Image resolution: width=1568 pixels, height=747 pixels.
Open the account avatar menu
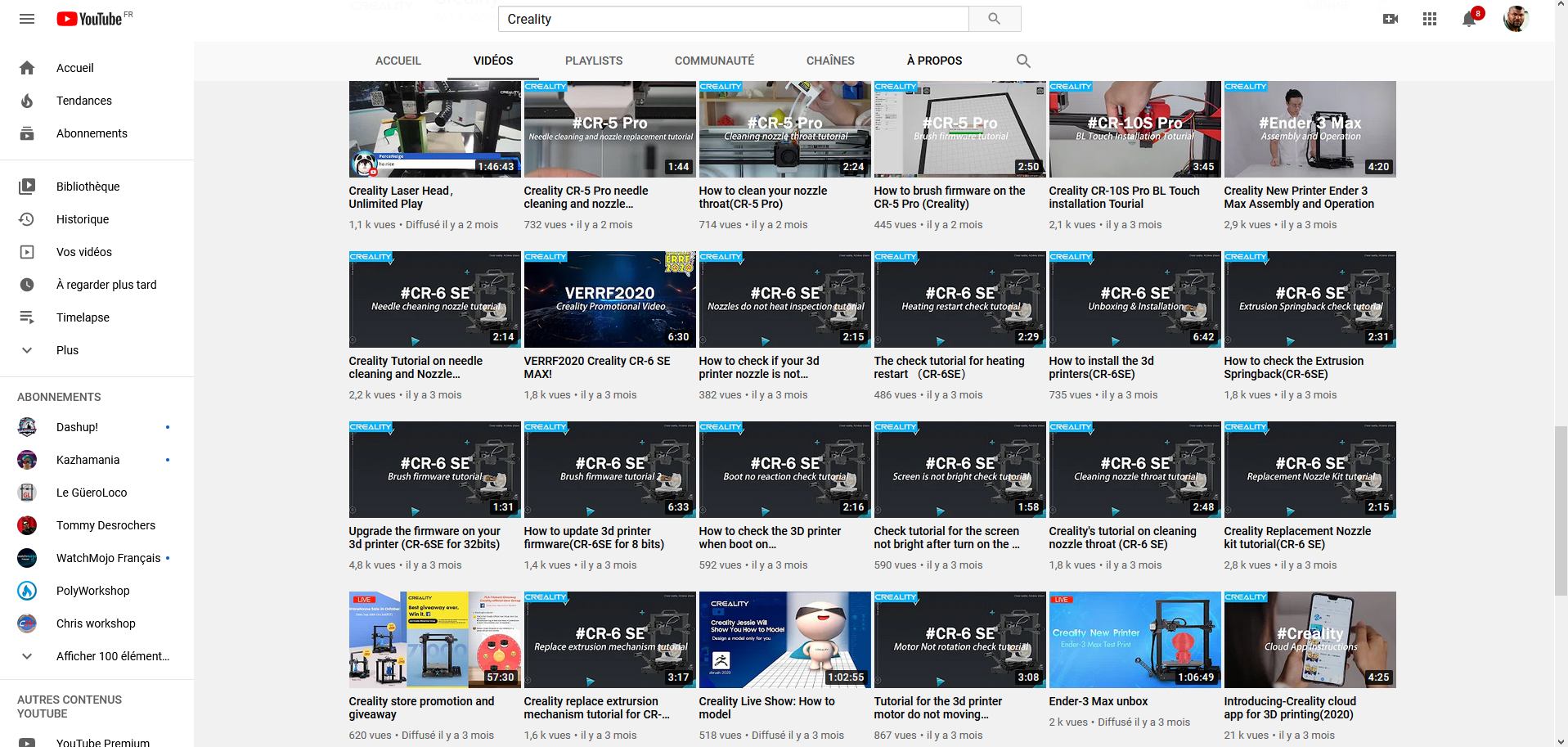pos(1516,19)
